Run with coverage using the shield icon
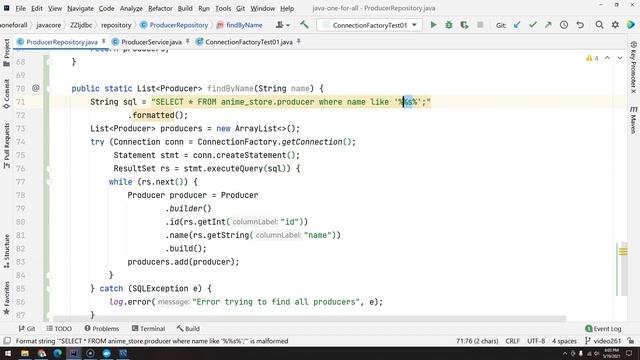 tap(464, 25)
